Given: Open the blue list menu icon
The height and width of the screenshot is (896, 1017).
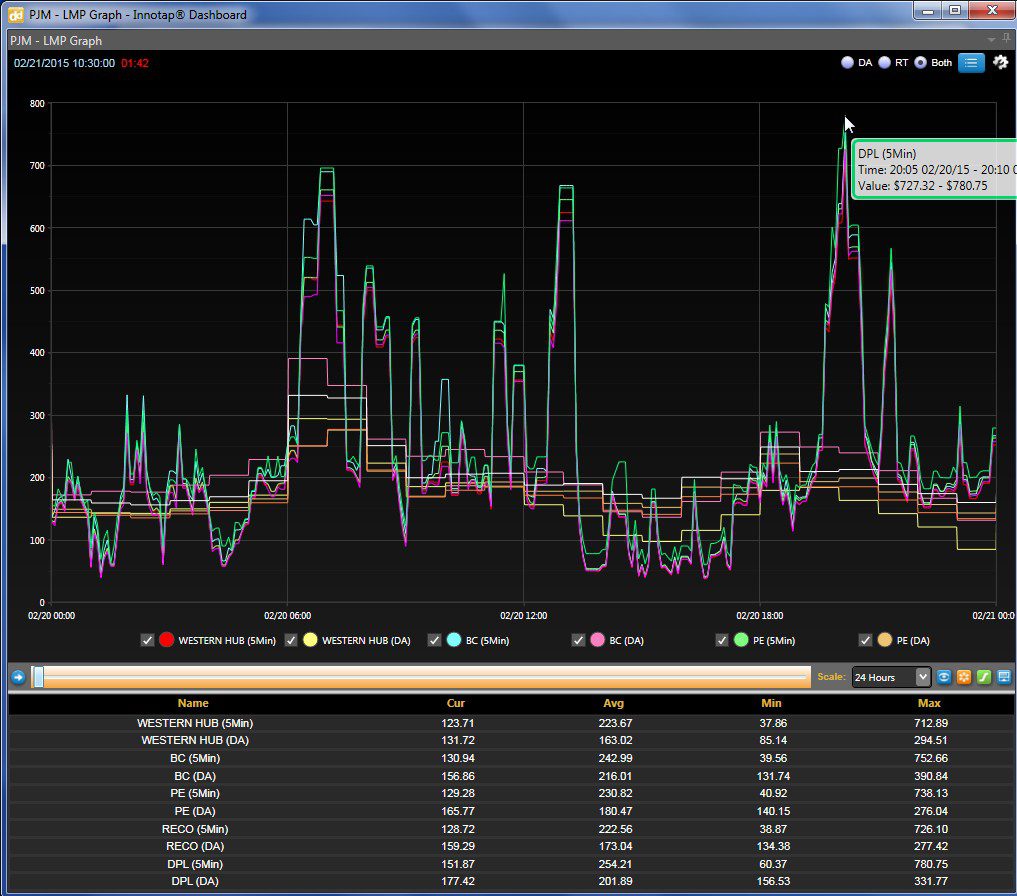Looking at the screenshot, I should tap(971, 63).
